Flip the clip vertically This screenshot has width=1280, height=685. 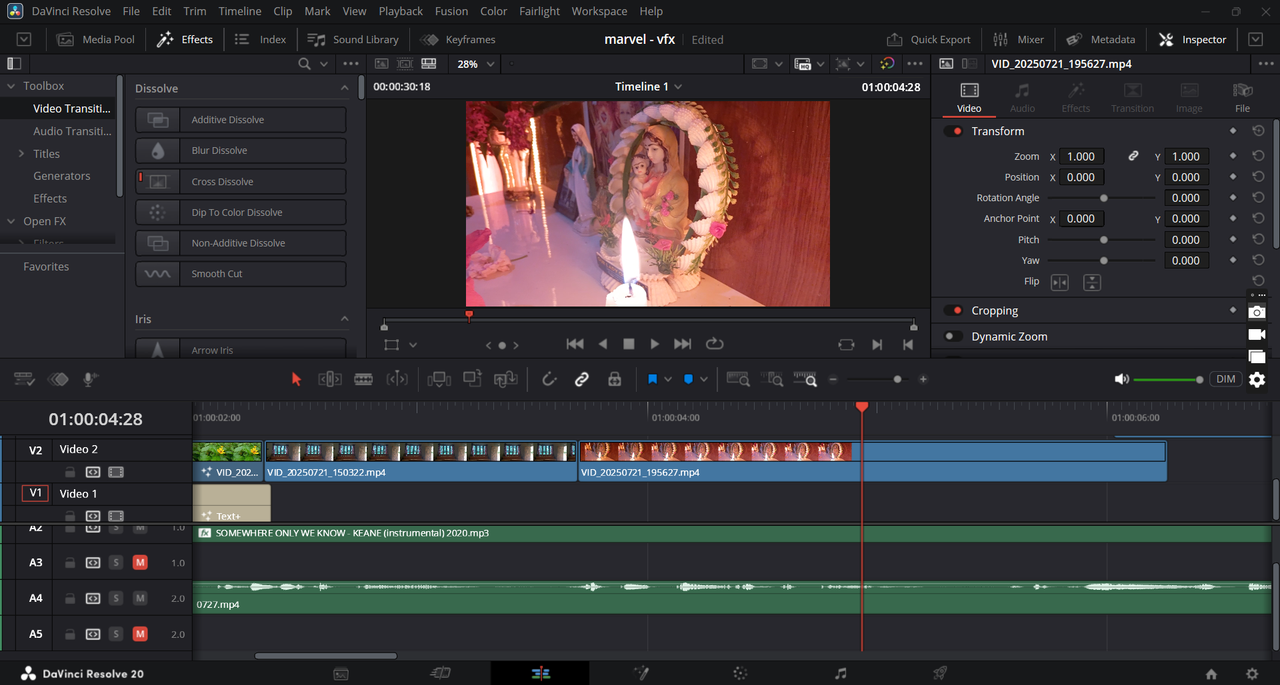point(1092,282)
